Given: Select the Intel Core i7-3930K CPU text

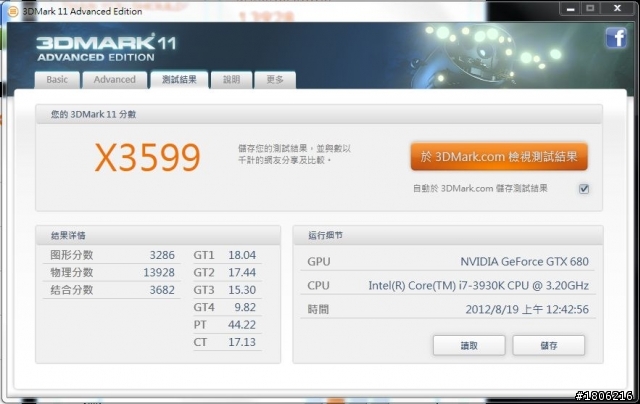Looking at the screenshot, I should click(478, 285).
